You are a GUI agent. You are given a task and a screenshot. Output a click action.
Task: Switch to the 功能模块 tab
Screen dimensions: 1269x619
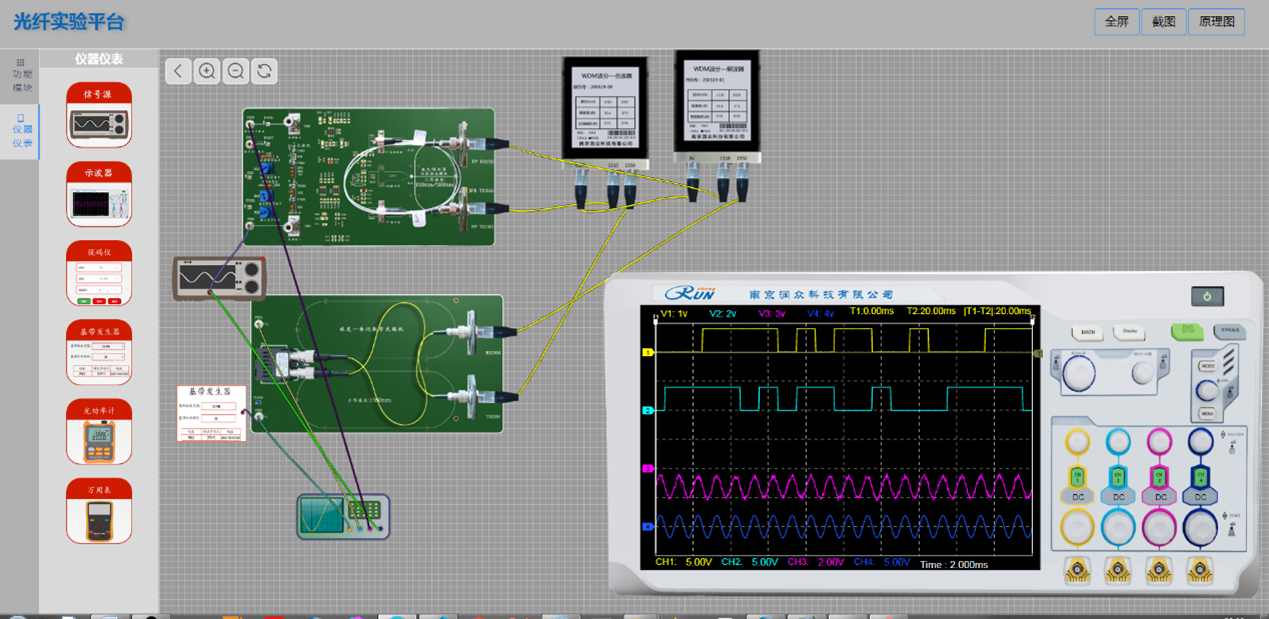pyautogui.click(x=20, y=76)
